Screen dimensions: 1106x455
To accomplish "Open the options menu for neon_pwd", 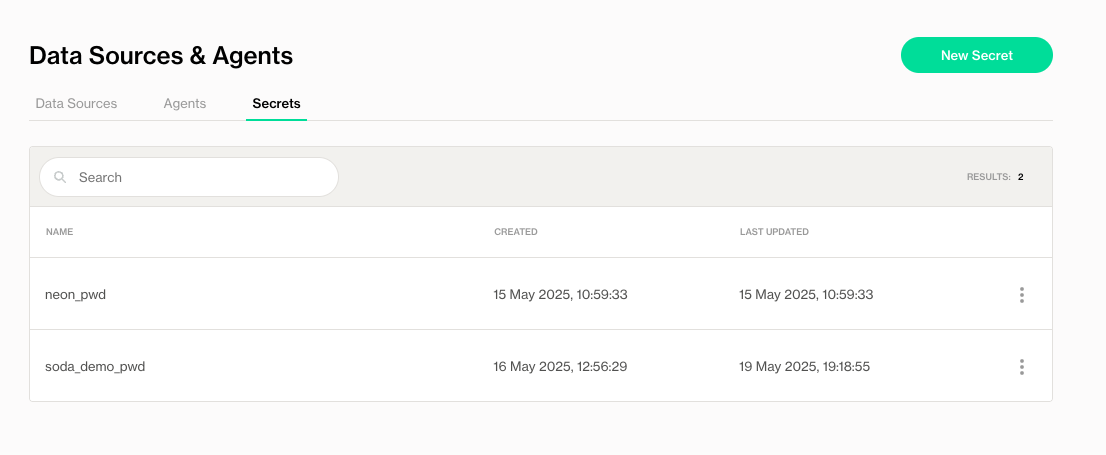I will [1021, 295].
